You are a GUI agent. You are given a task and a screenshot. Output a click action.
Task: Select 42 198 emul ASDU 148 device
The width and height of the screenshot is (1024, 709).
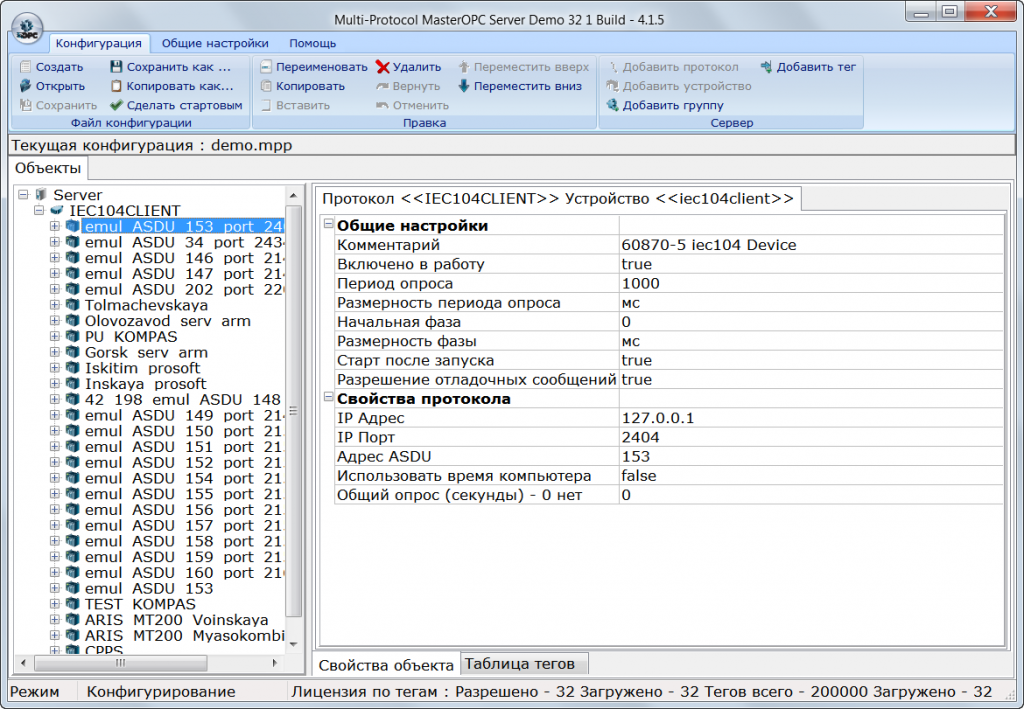pyautogui.click(x=183, y=399)
